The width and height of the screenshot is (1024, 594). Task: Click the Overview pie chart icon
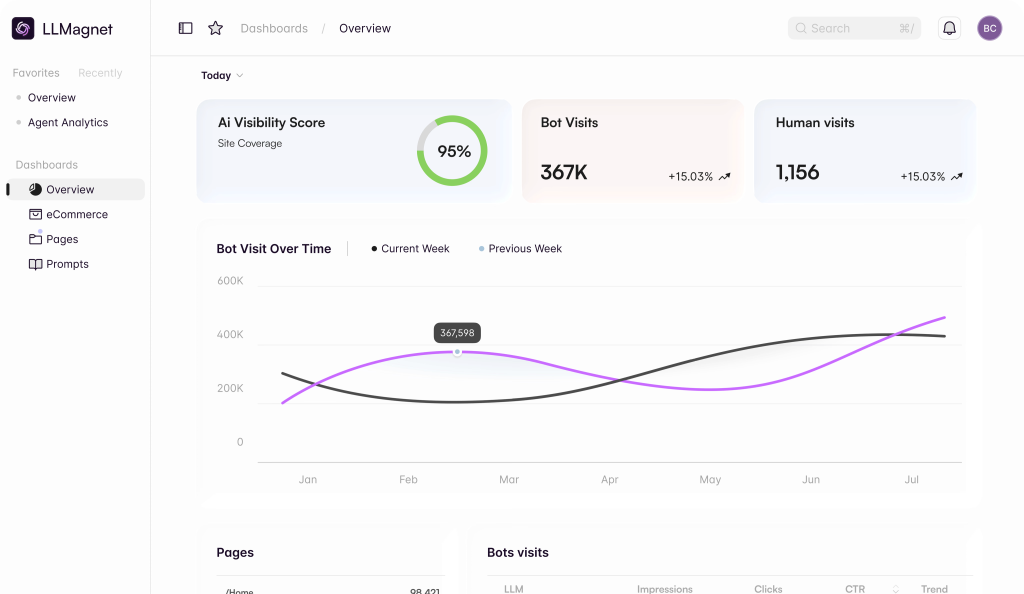(35, 189)
